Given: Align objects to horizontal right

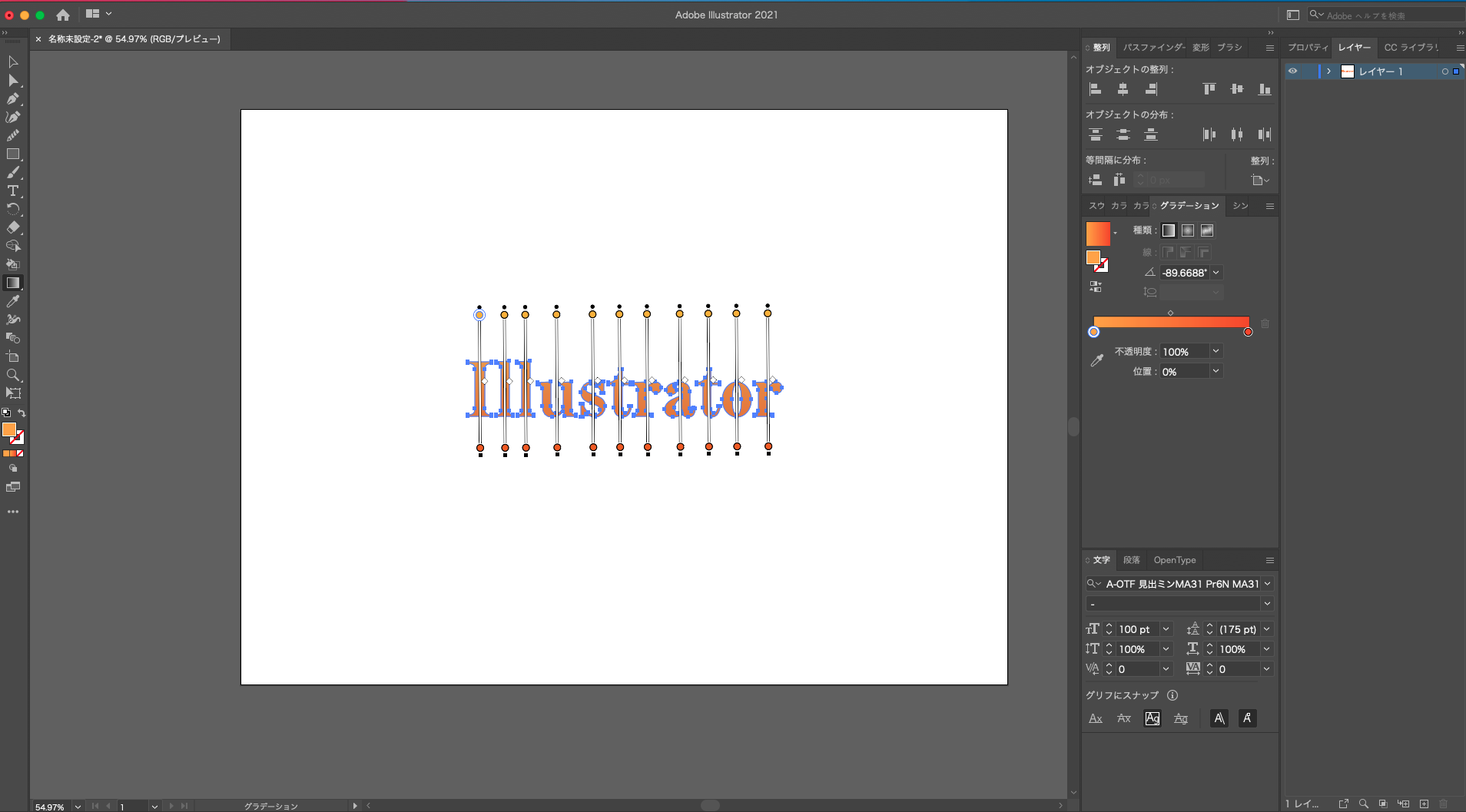Looking at the screenshot, I should (1151, 89).
